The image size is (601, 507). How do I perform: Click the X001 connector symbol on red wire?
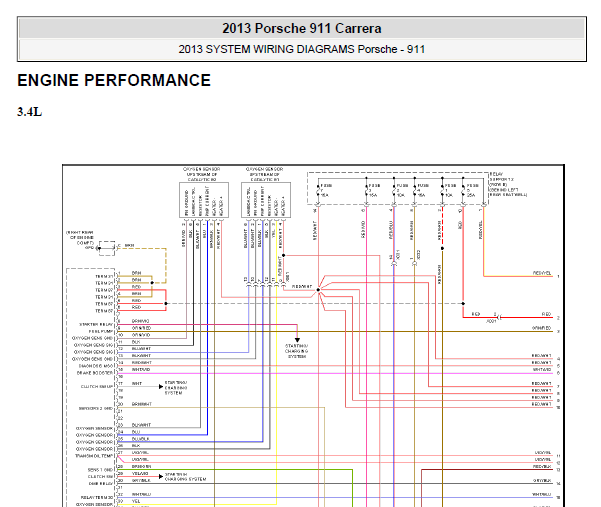(499, 317)
